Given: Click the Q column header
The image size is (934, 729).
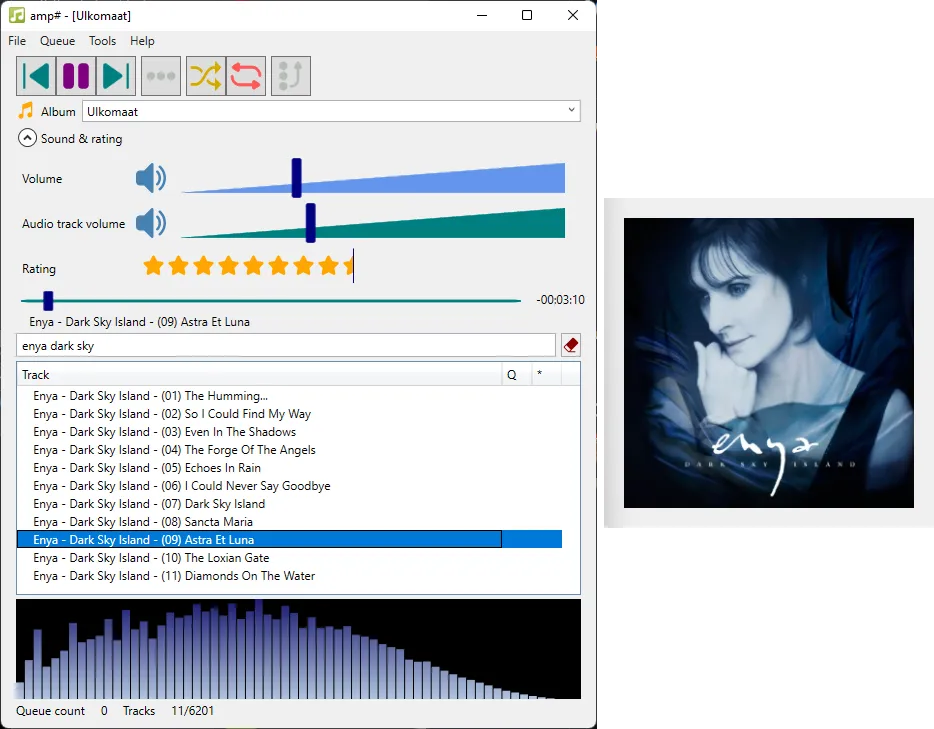Looking at the screenshot, I should [513, 374].
